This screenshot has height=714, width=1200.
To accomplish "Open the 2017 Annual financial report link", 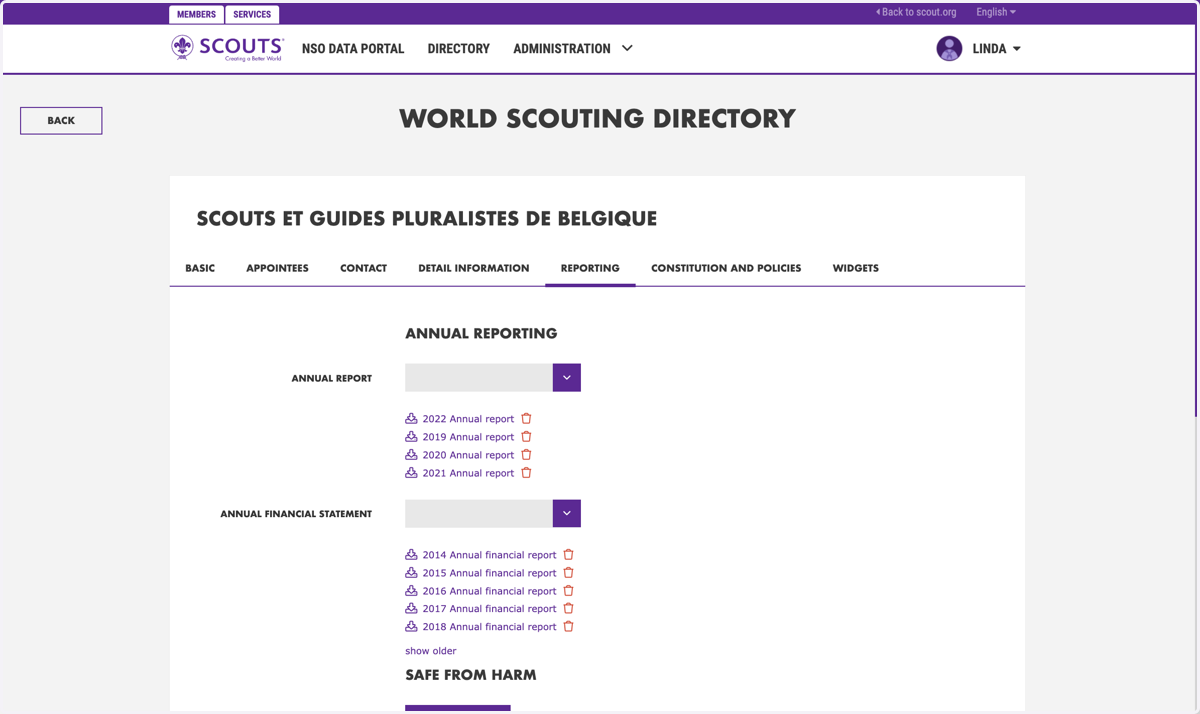I will 489,609.
